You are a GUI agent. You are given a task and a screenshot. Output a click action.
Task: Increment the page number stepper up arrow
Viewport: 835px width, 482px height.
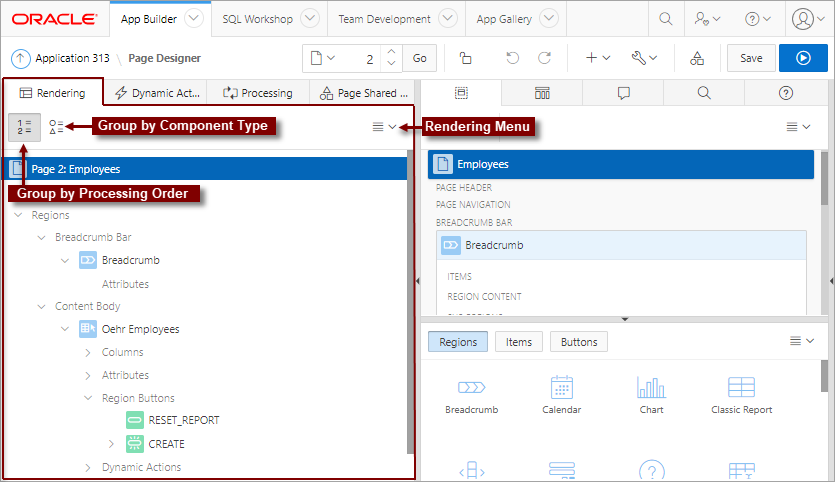pyautogui.click(x=391, y=52)
